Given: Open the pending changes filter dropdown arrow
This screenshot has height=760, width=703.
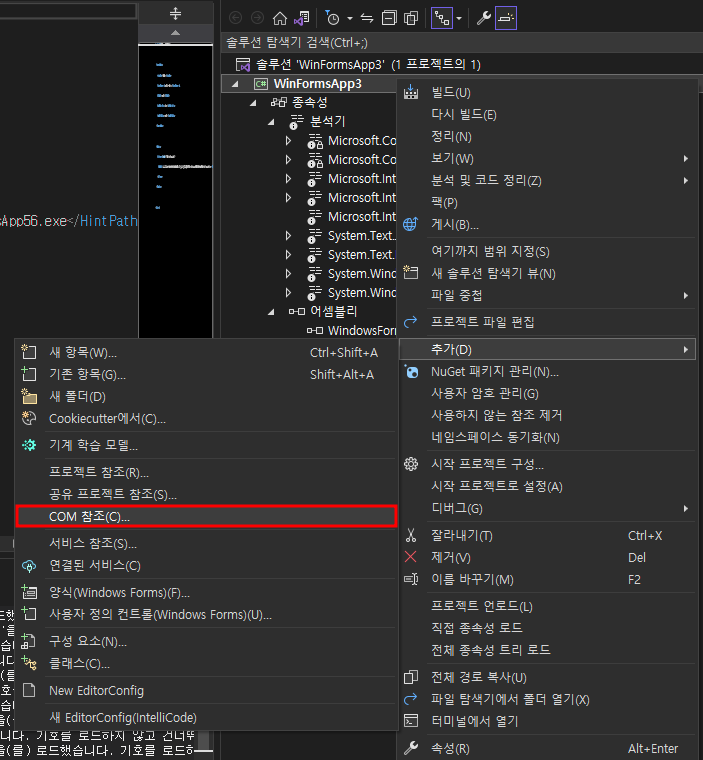Looking at the screenshot, I should coord(350,19).
